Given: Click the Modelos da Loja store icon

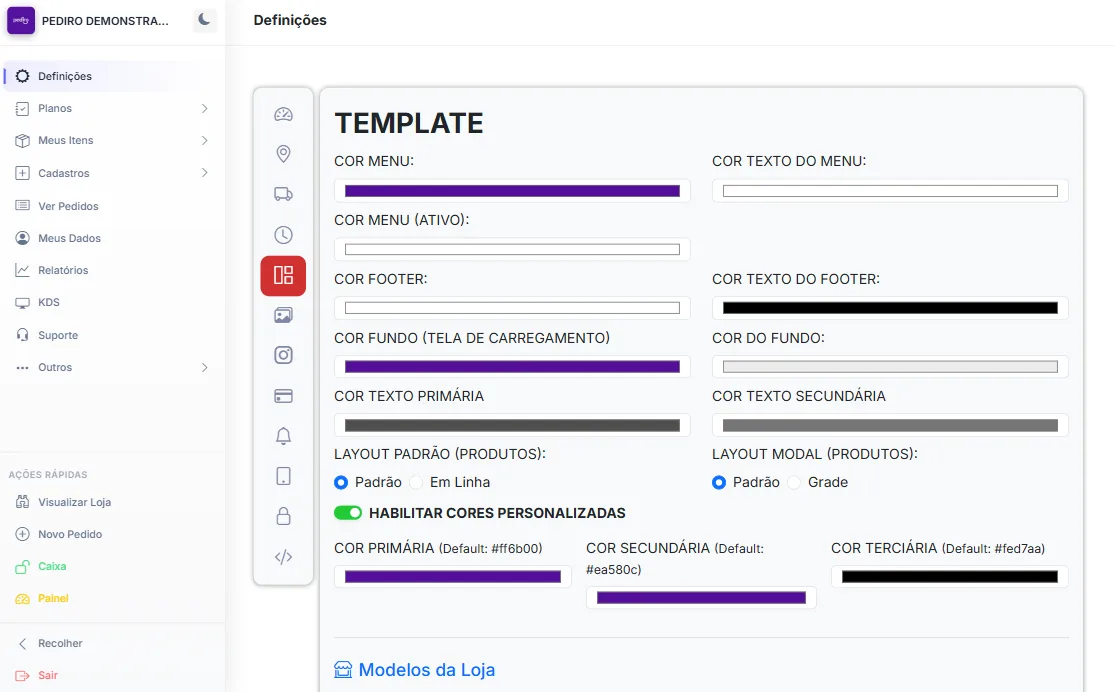Looking at the screenshot, I should [343, 669].
